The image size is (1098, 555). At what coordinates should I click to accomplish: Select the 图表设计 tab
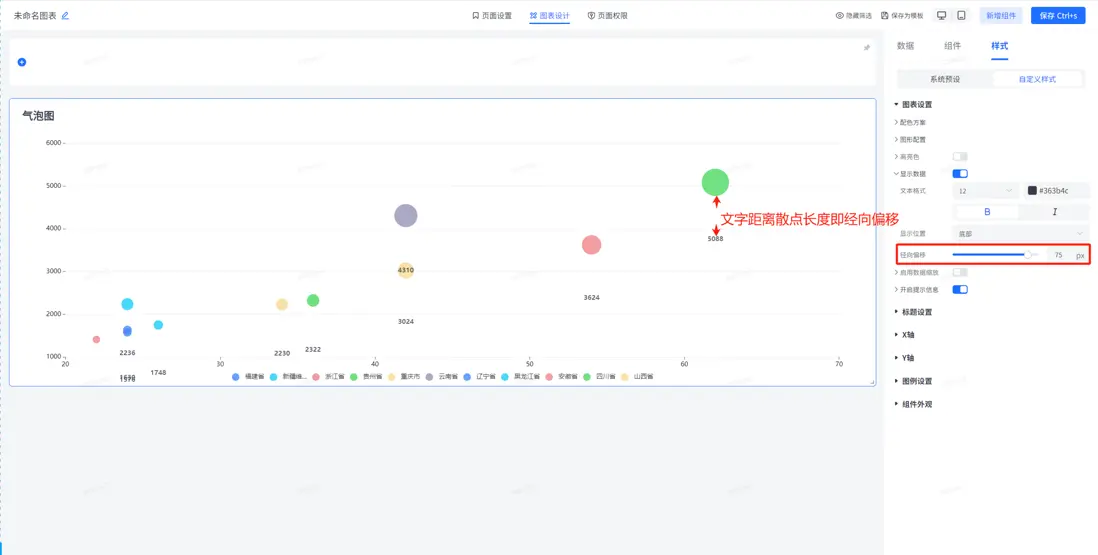point(550,15)
